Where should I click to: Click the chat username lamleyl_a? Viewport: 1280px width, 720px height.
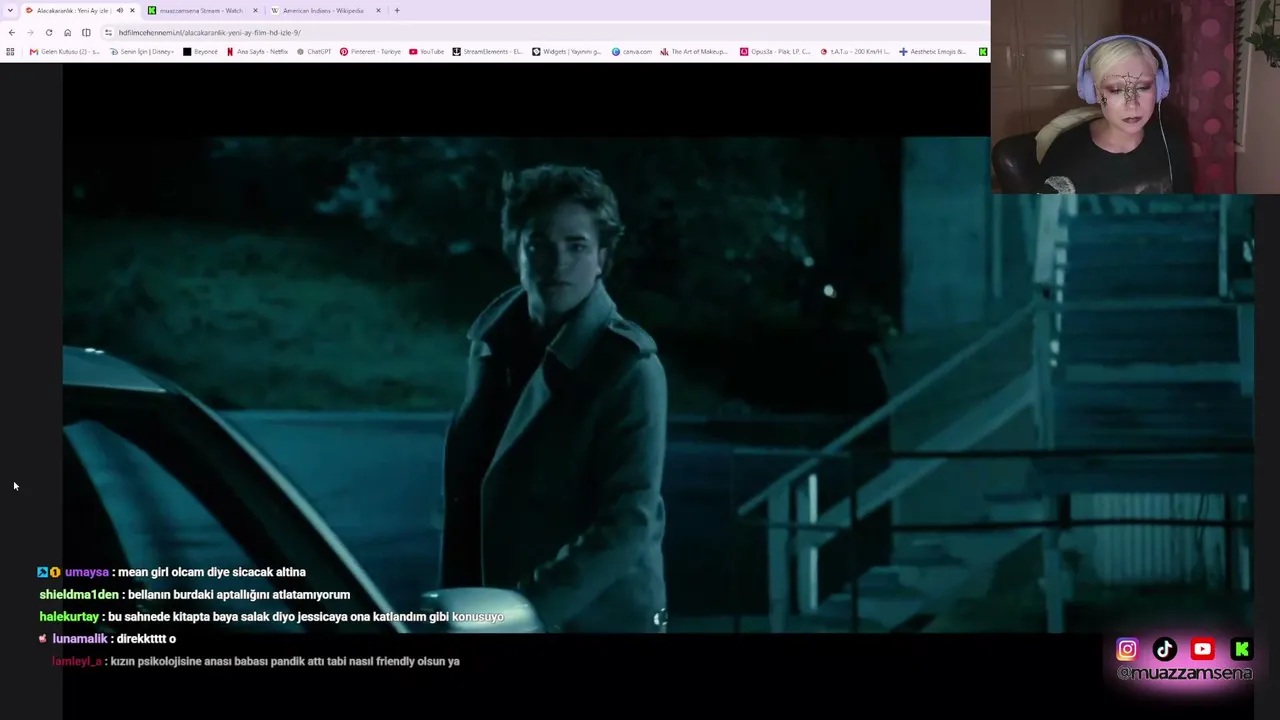point(77,661)
